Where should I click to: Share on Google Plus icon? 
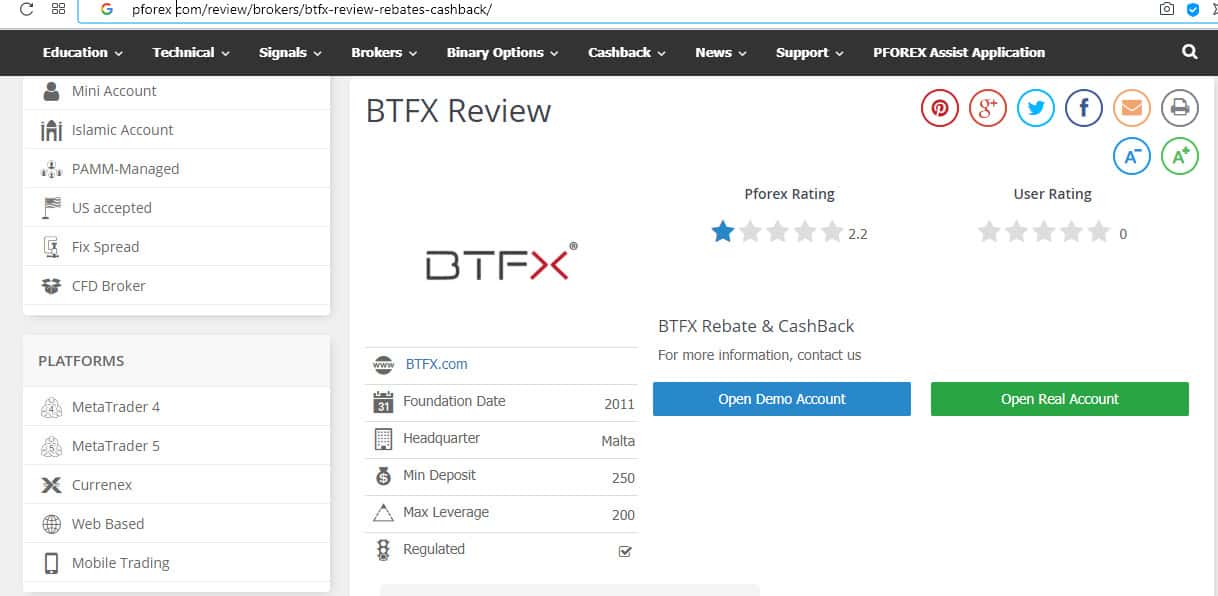tap(988, 108)
